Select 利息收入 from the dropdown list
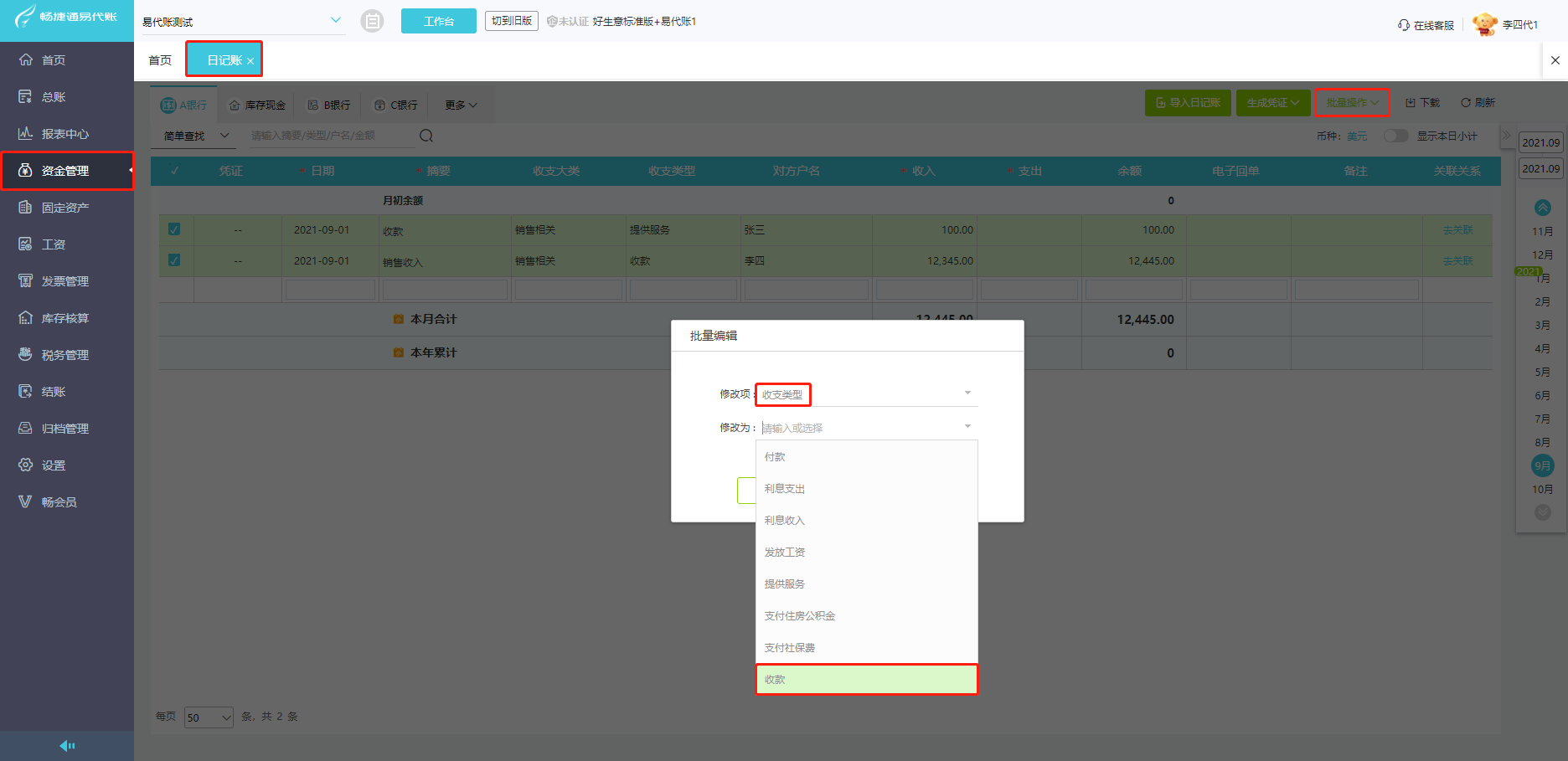 867,521
